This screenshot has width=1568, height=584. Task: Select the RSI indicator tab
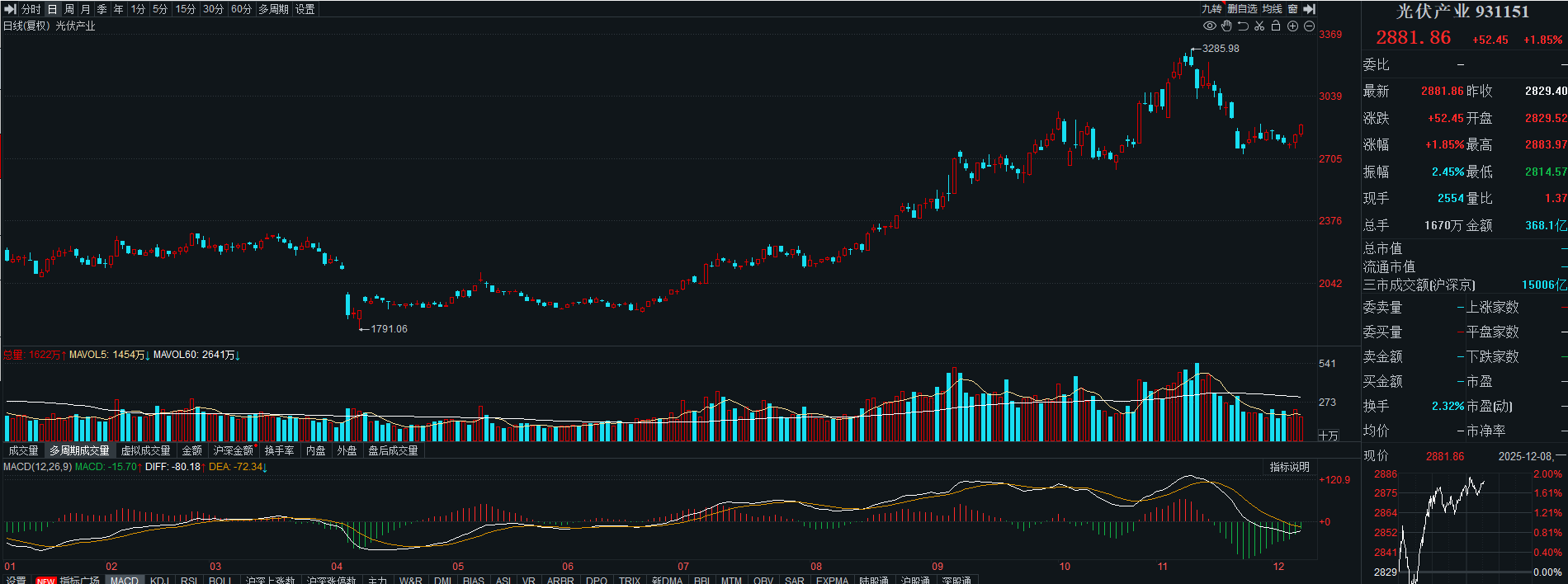189,580
